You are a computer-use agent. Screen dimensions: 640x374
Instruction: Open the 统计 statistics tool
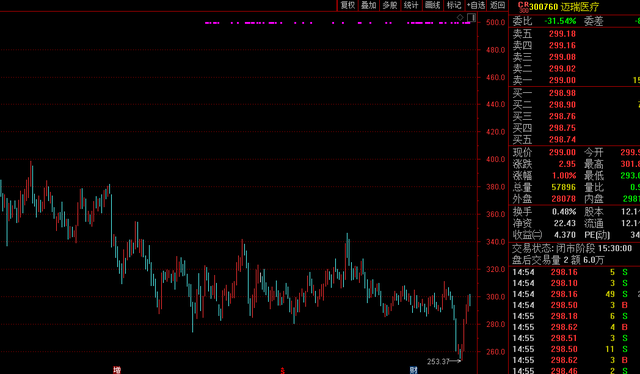tap(411, 5)
